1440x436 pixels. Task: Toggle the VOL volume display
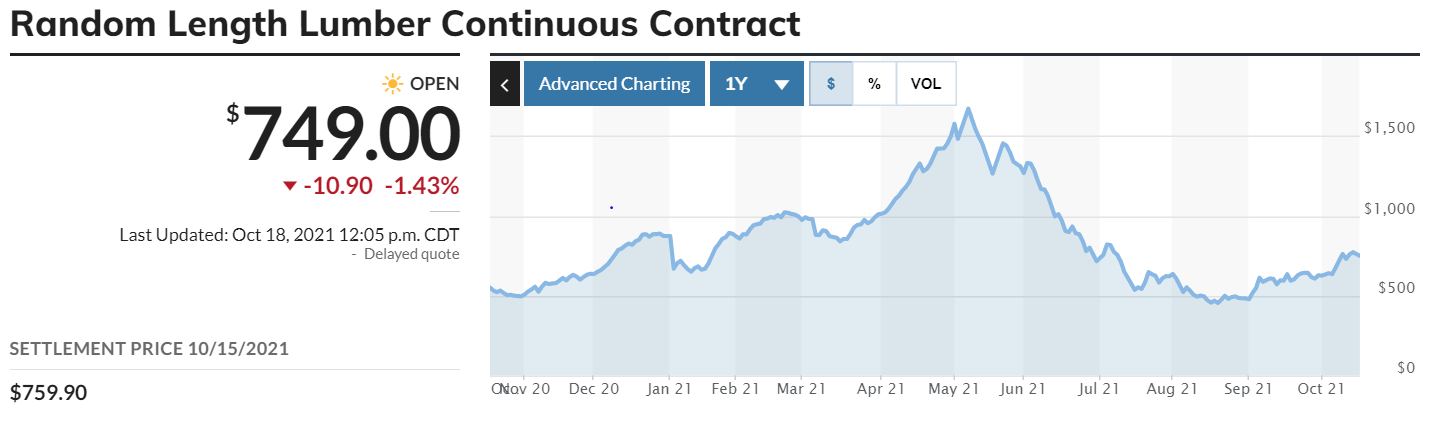point(926,84)
